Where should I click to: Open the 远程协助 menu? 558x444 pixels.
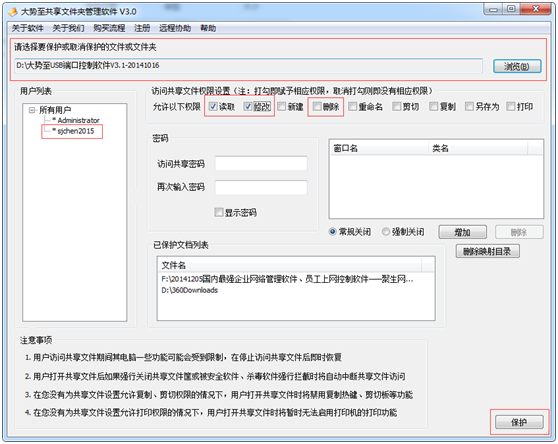[175, 28]
